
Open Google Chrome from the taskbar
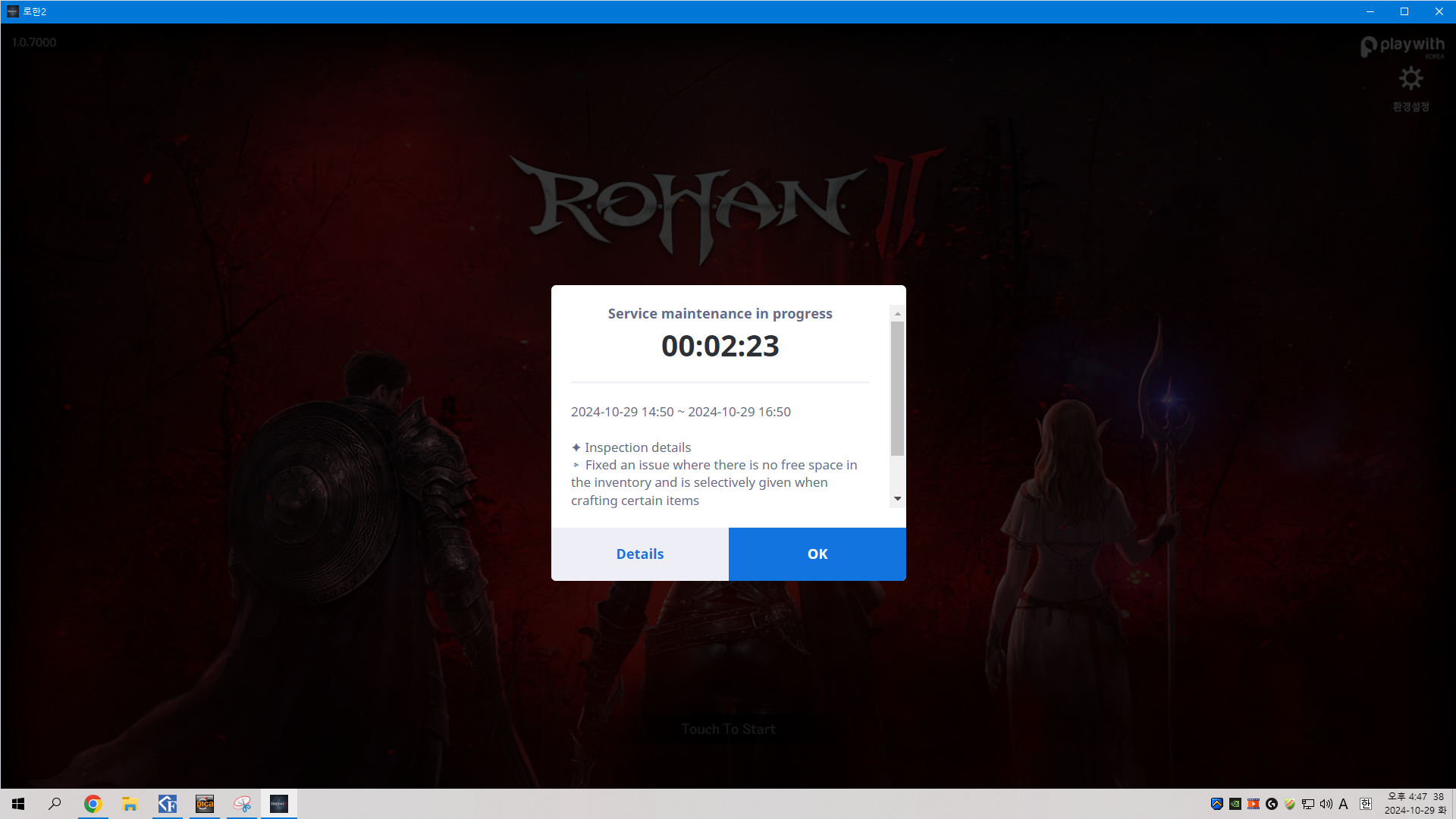pyautogui.click(x=93, y=804)
